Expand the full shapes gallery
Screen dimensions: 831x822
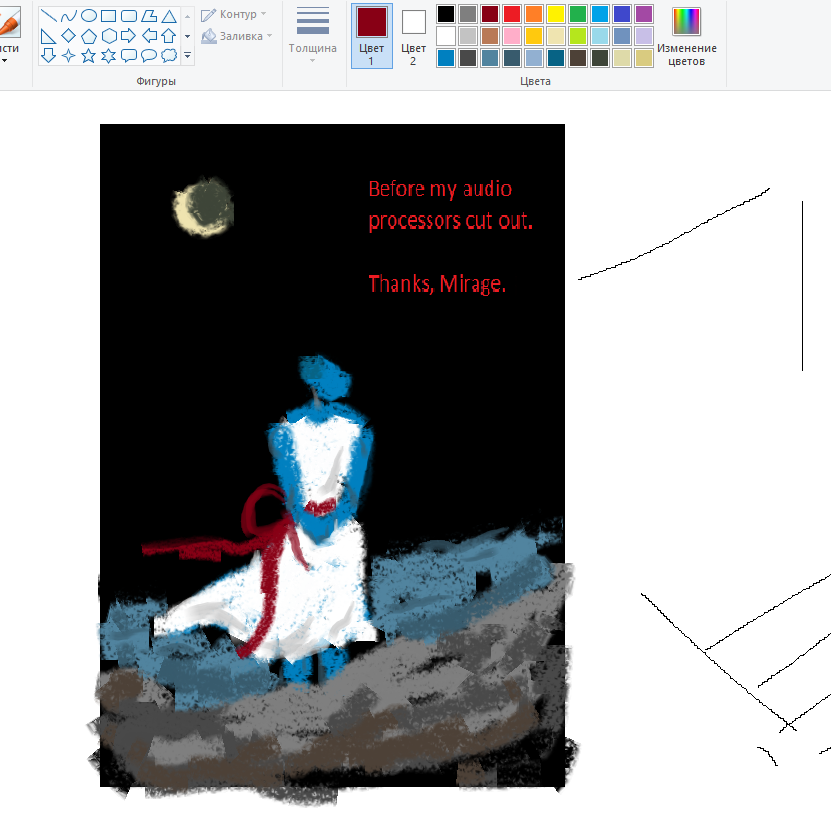187,56
